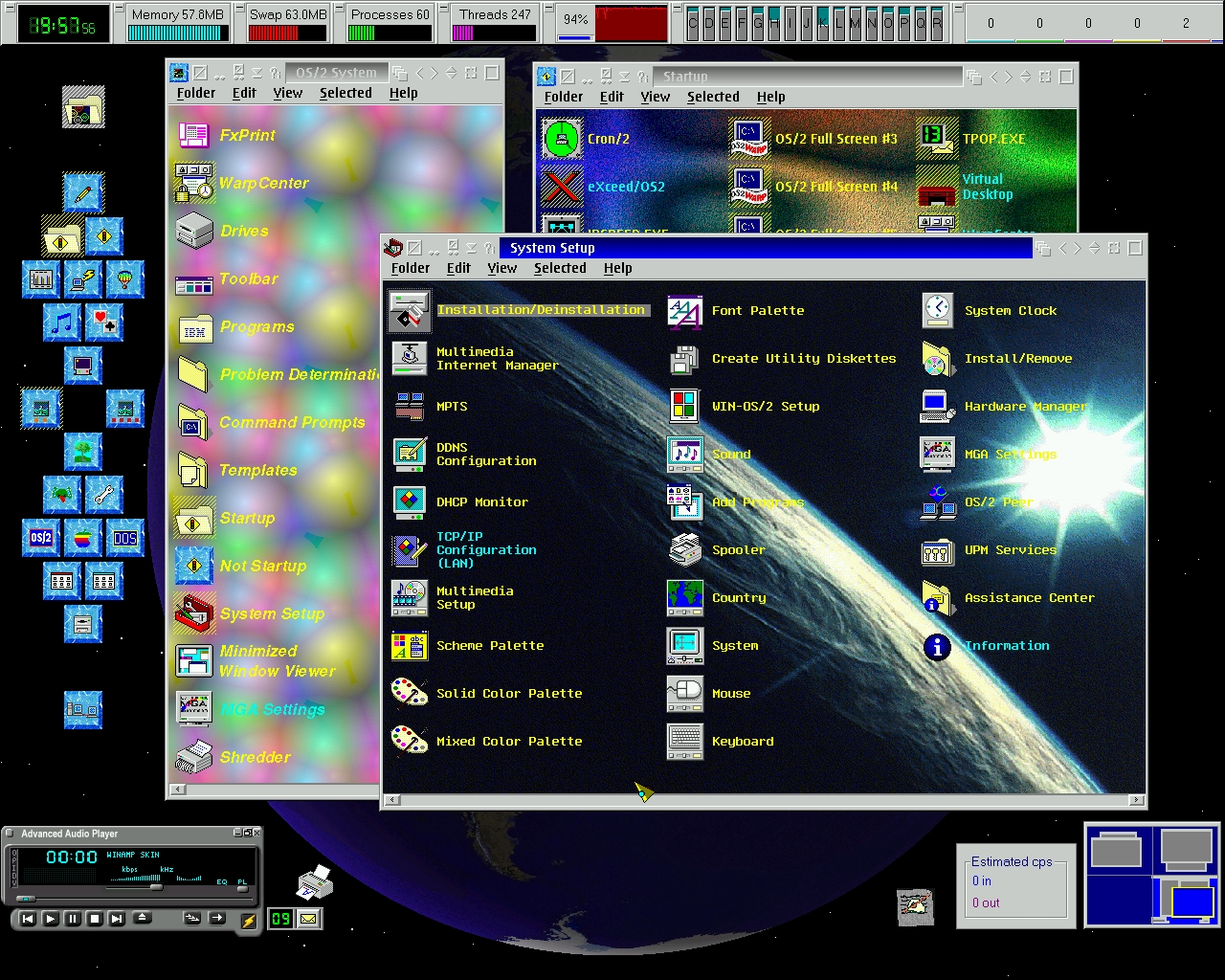Open the MPTS icon
1225x980 pixels.
[410, 406]
